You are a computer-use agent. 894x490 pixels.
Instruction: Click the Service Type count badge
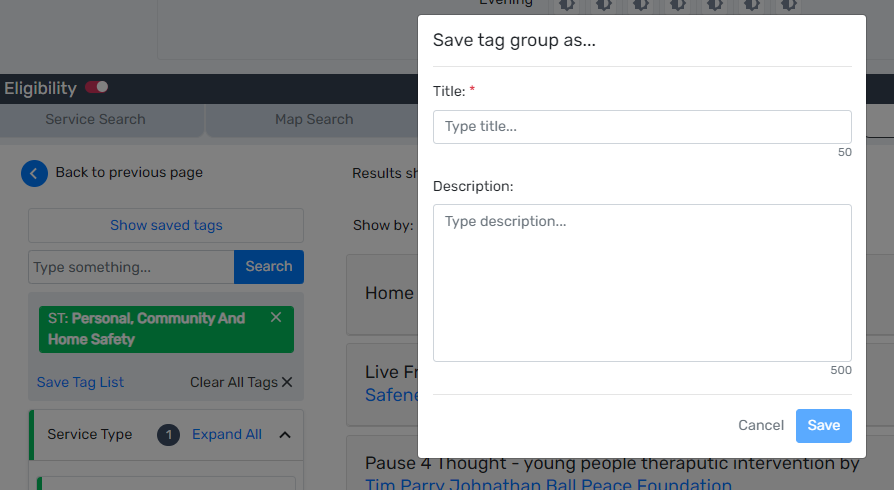pyautogui.click(x=169, y=434)
